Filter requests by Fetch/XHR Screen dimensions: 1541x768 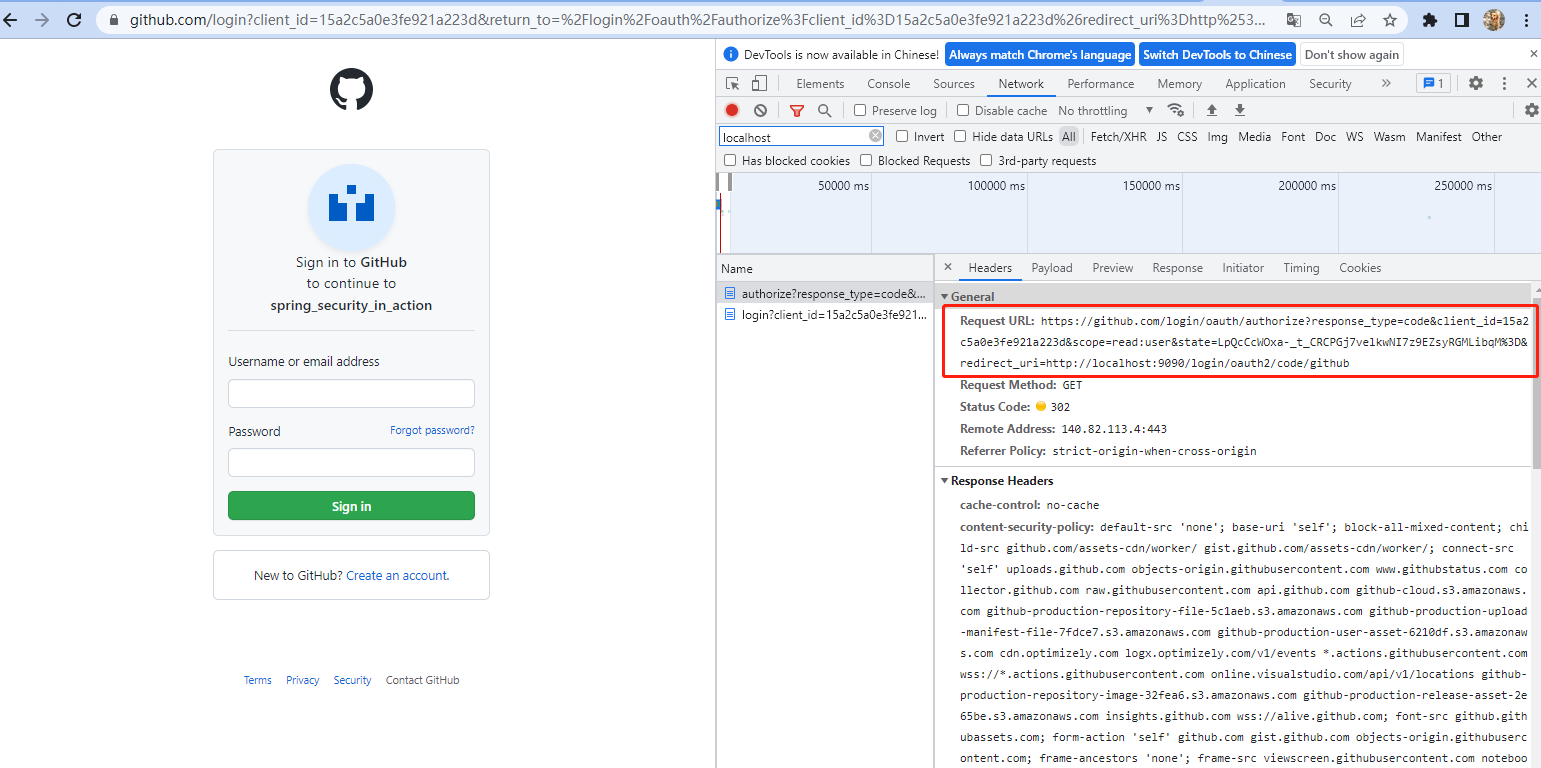click(1118, 137)
